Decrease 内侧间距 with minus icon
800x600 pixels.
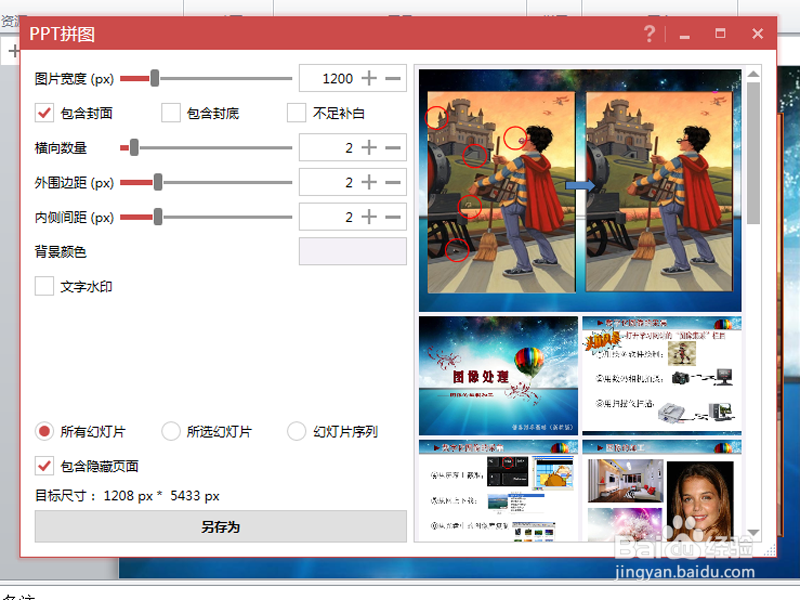pos(393,217)
